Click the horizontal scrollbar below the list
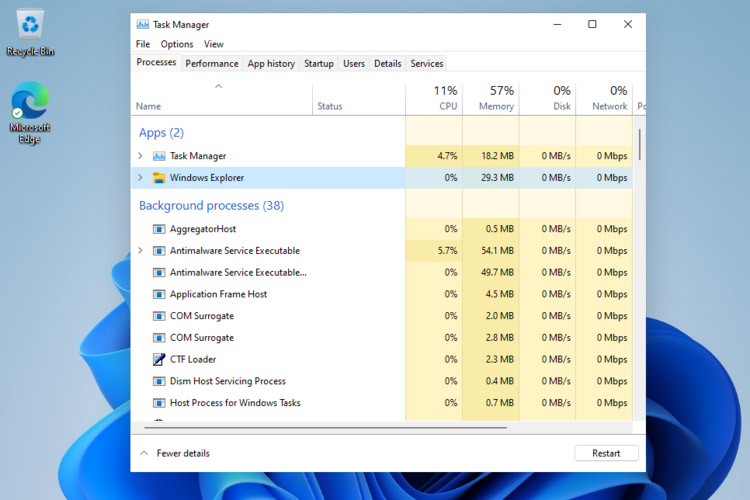 click(x=325, y=427)
